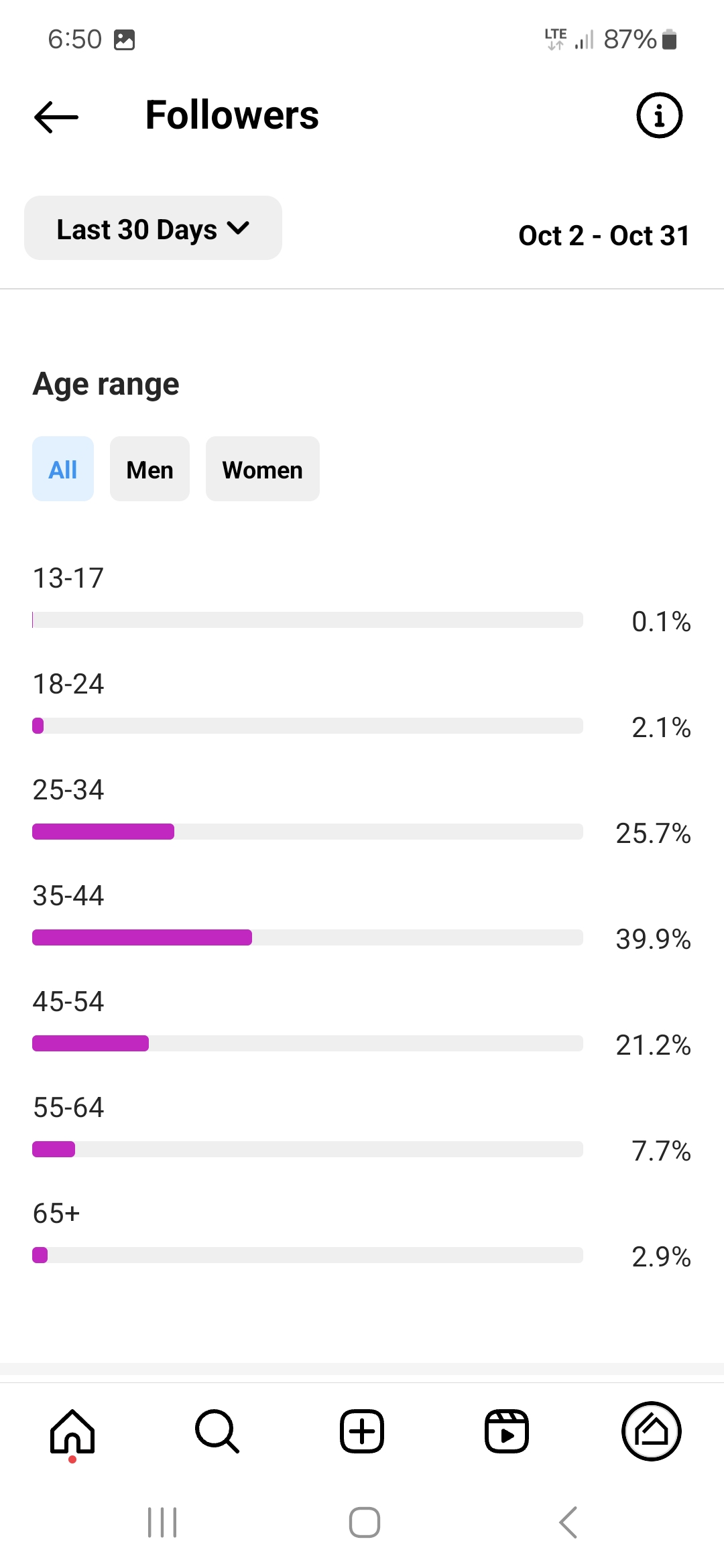Tap the 45-54 age group label
Image resolution: width=724 pixels, height=1568 pixels.
(x=68, y=1002)
